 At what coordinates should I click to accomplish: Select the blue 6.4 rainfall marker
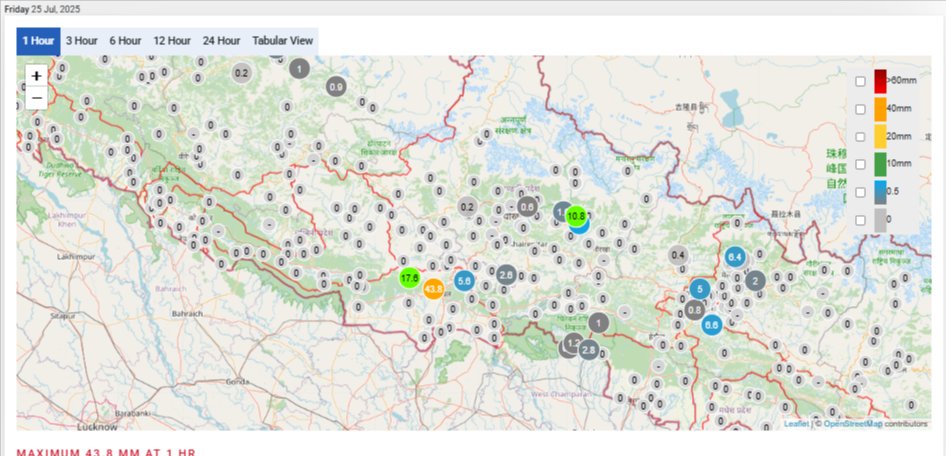(x=735, y=257)
